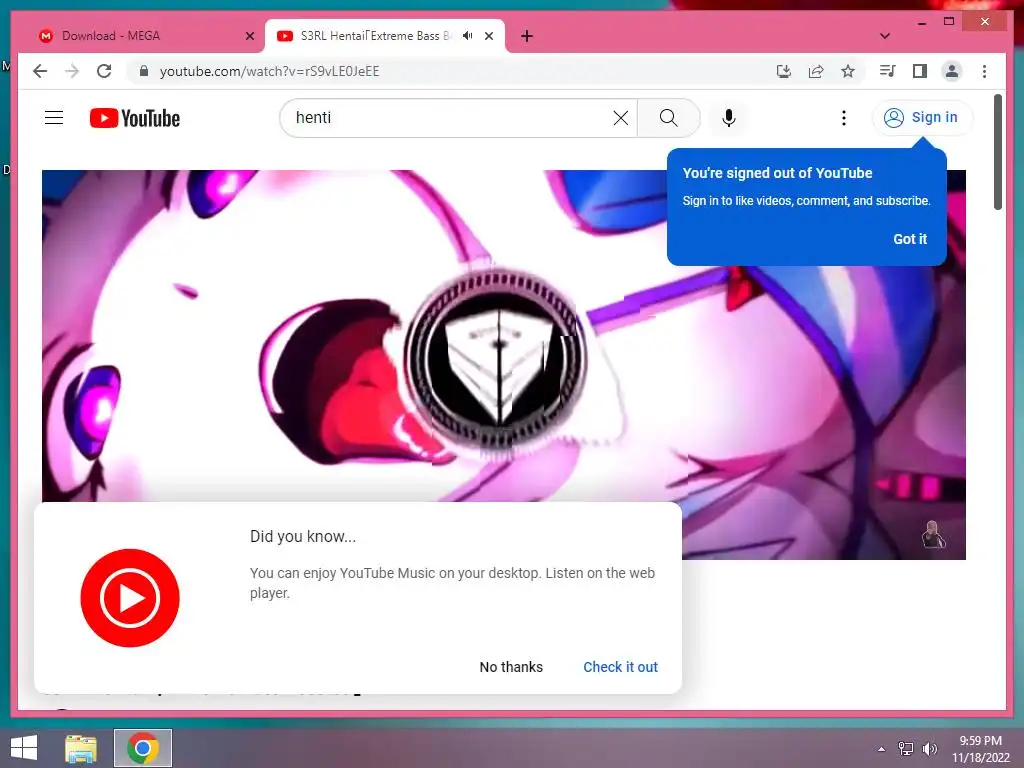Run the search with the magnifier button
Viewport: 1024px width, 768px height.
668,118
